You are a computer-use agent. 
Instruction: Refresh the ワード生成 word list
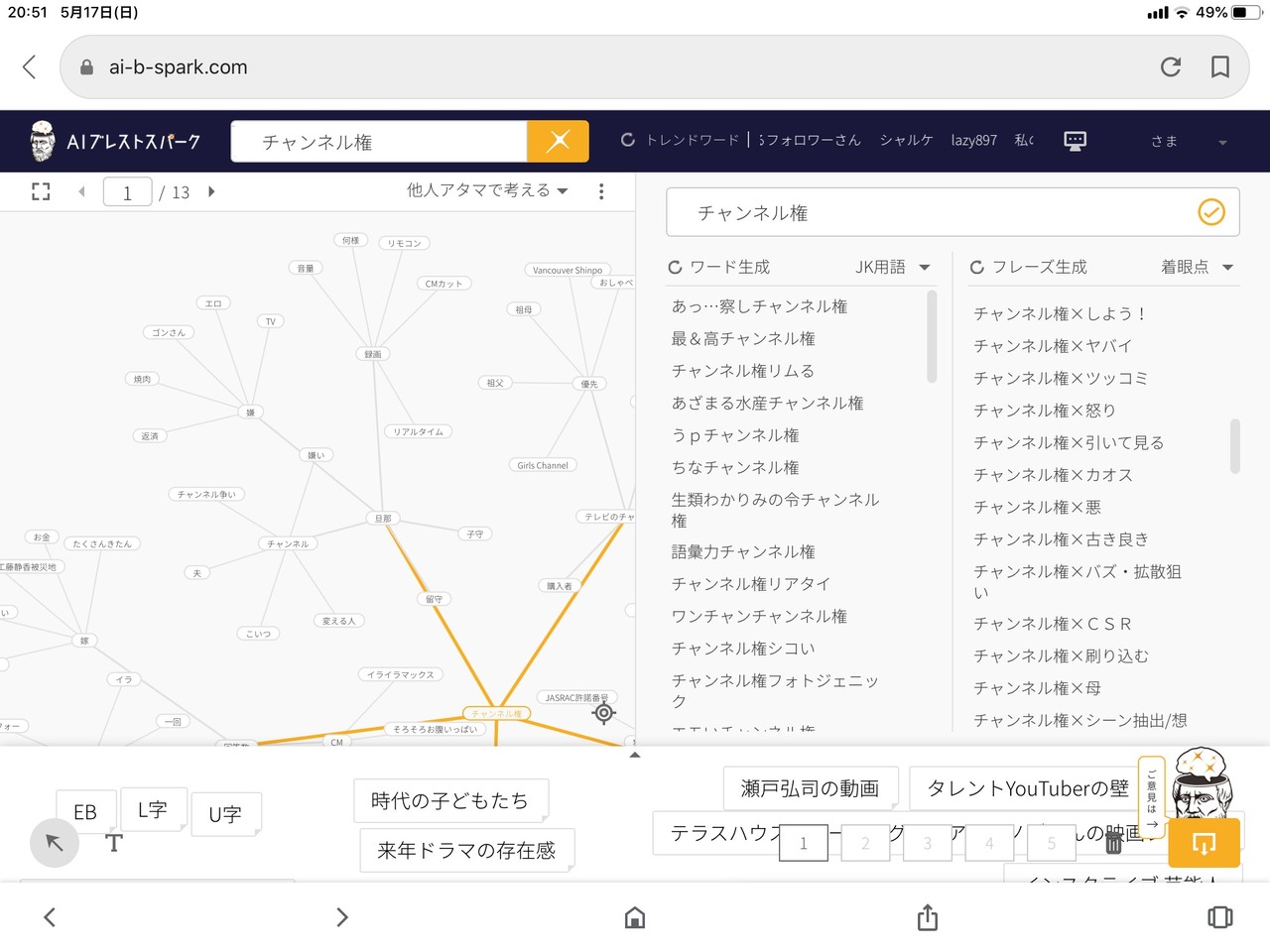click(x=675, y=267)
